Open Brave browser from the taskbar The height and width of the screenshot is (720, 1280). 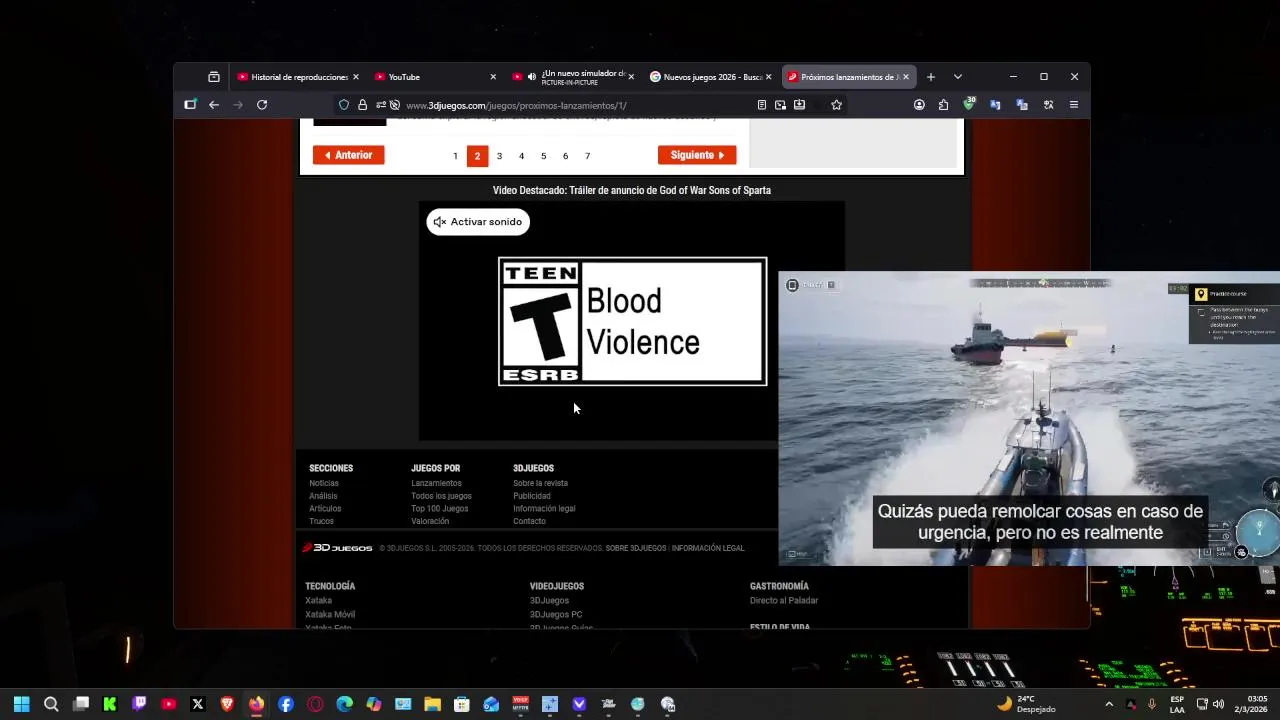[227, 704]
